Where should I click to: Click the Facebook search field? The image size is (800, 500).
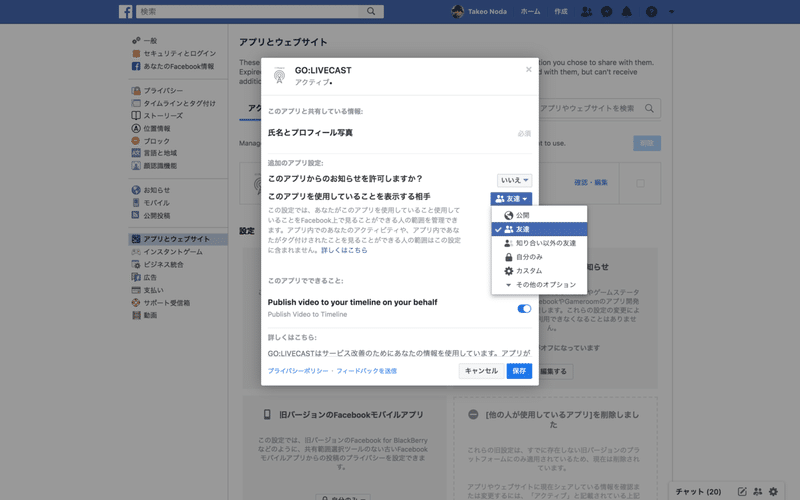248,11
